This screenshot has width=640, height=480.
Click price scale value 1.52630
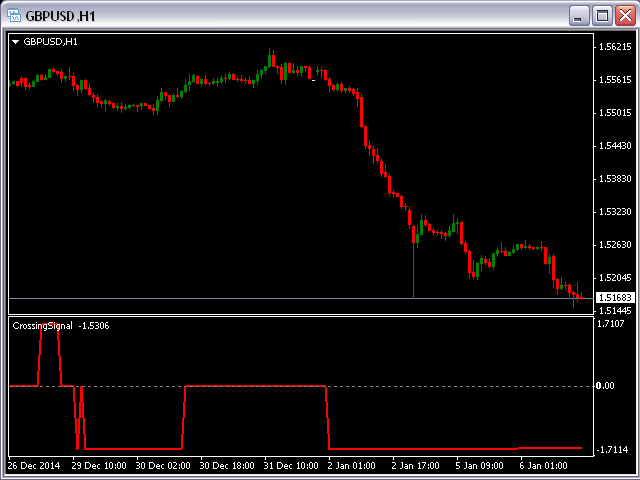pyautogui.click(x=615, y=245)
